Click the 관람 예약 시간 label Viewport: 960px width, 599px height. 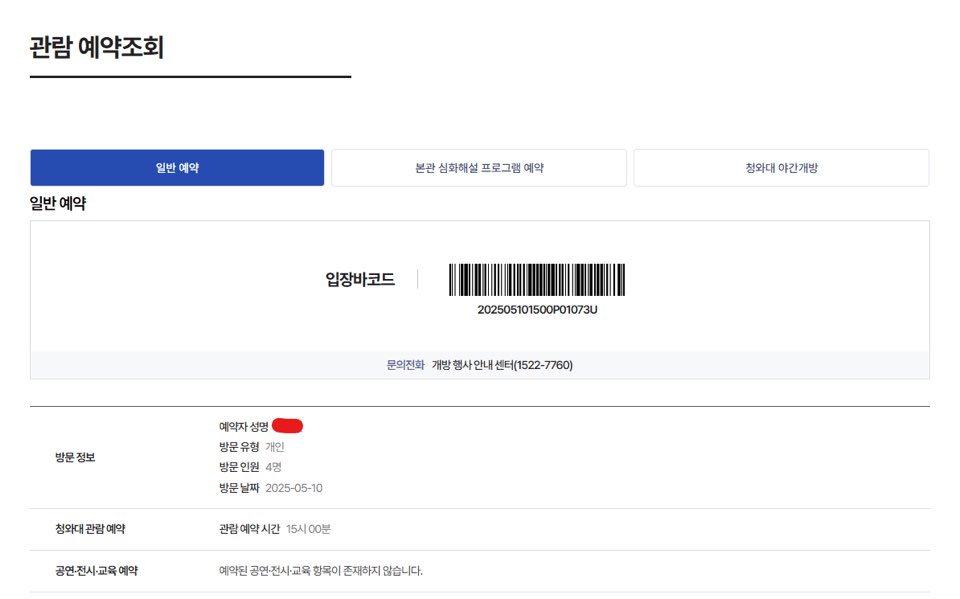click(249, 529)
